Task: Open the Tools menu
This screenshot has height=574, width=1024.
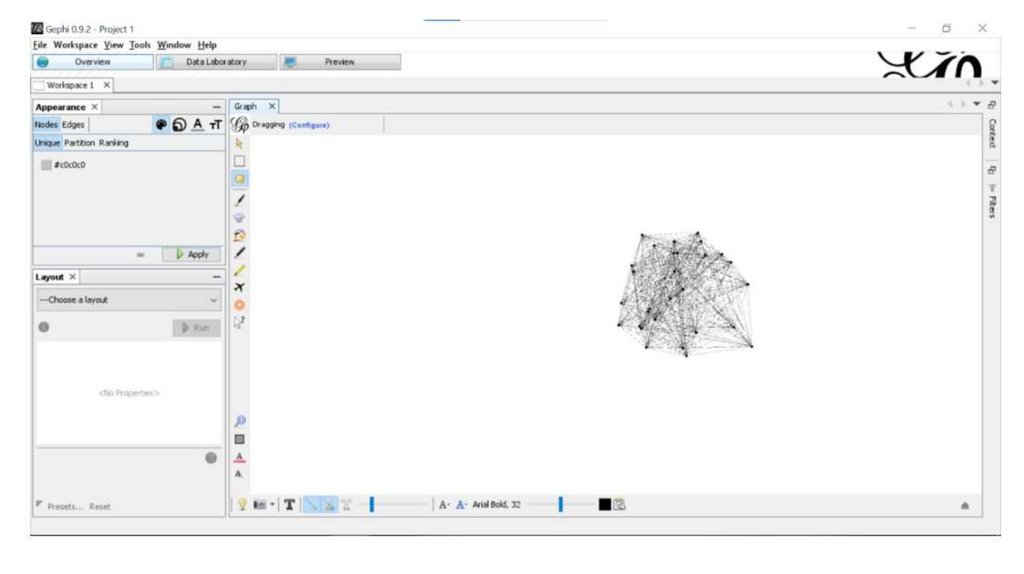Action: pyautogui.click(x=140, y=45)
